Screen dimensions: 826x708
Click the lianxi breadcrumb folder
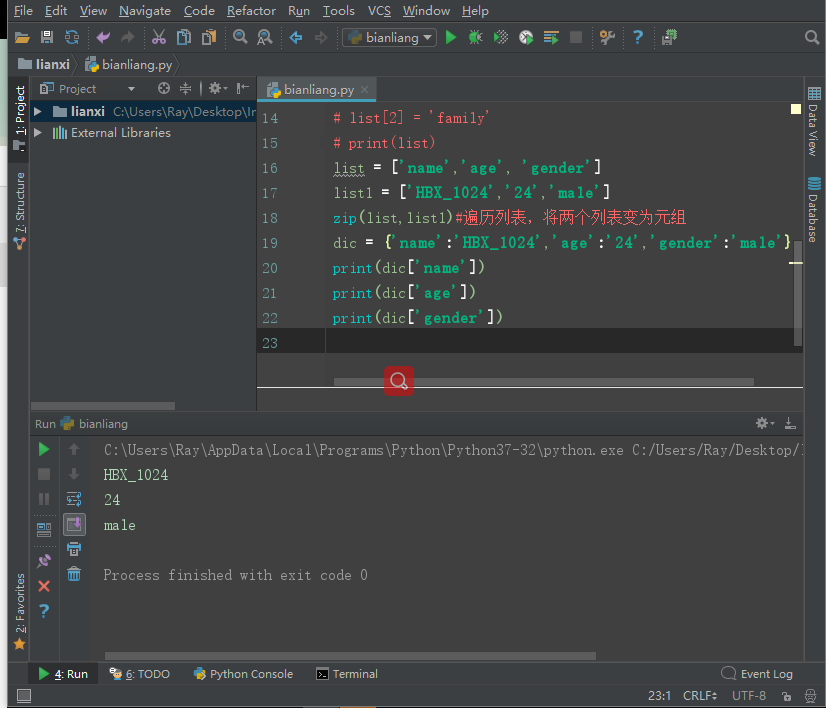pos(44,64)
